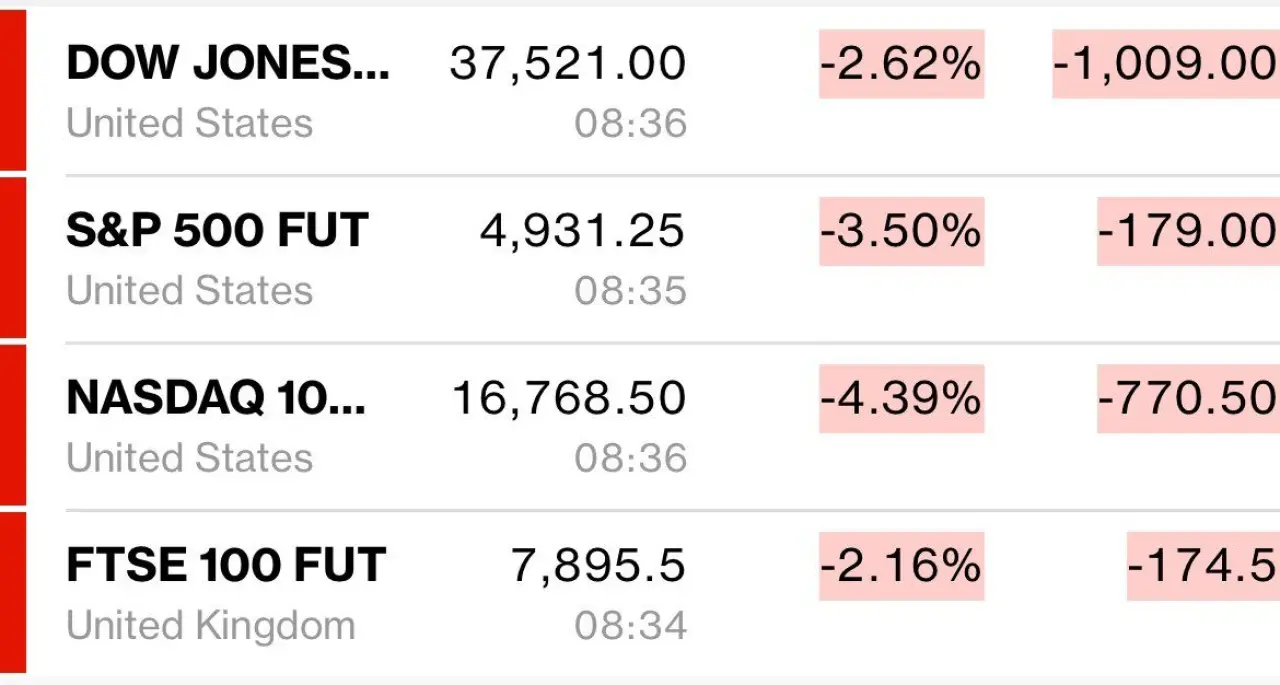Open the S&P 500 FUT listing

pos(217,231)
